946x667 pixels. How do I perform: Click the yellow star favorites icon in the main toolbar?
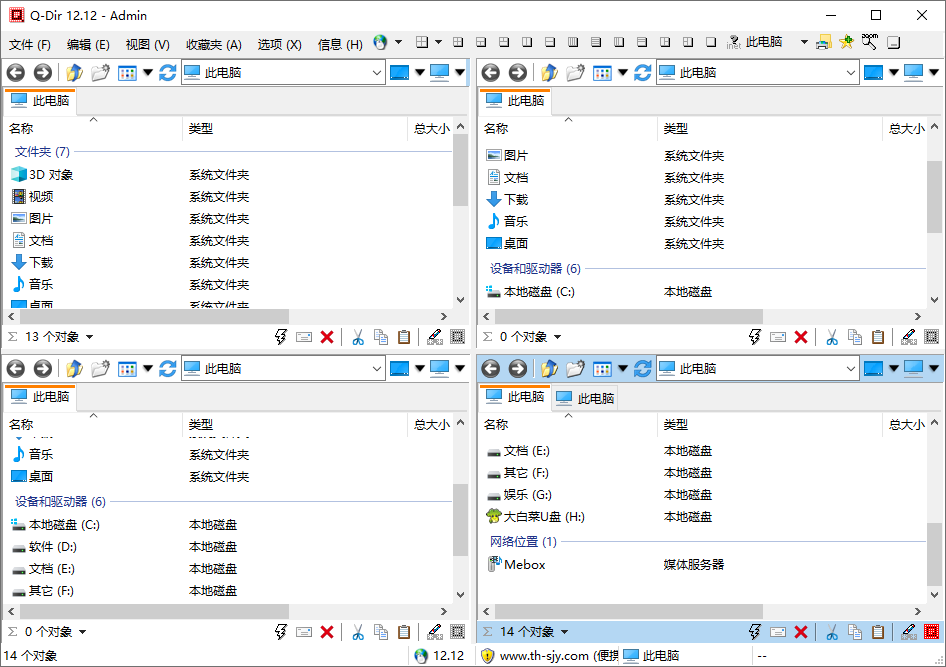click(x=846, y=43)
